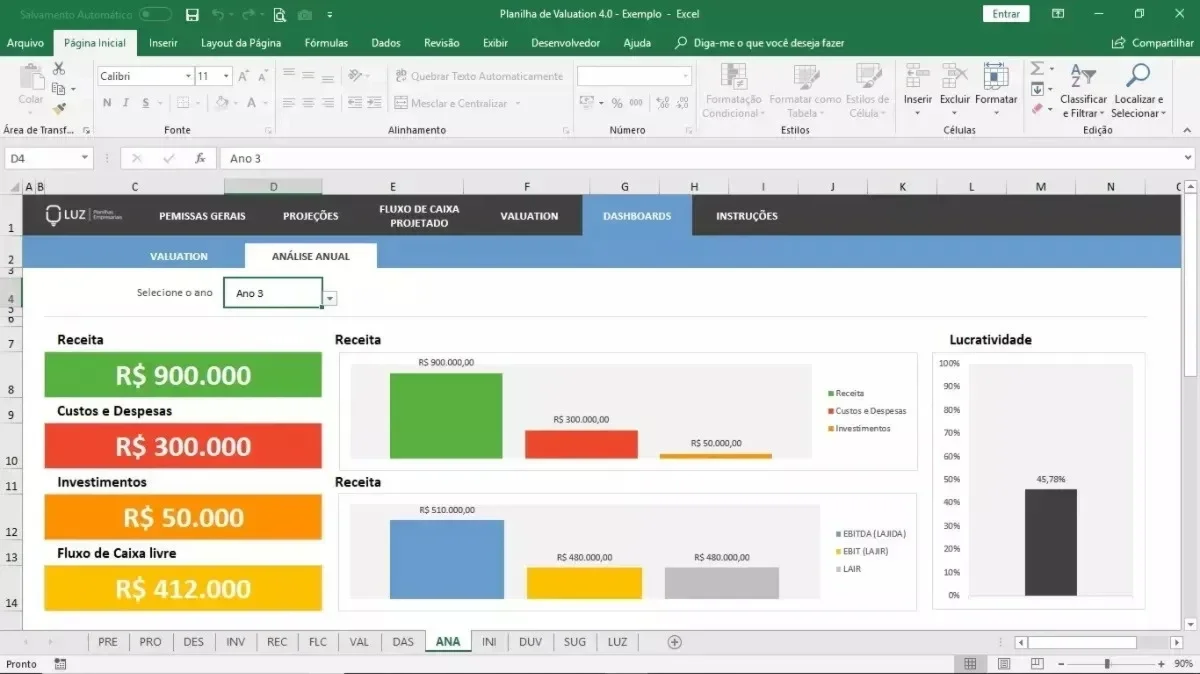Toggle Salvamento Automático switch
This screenshot has width=1200, height=674.
[155, 14]
